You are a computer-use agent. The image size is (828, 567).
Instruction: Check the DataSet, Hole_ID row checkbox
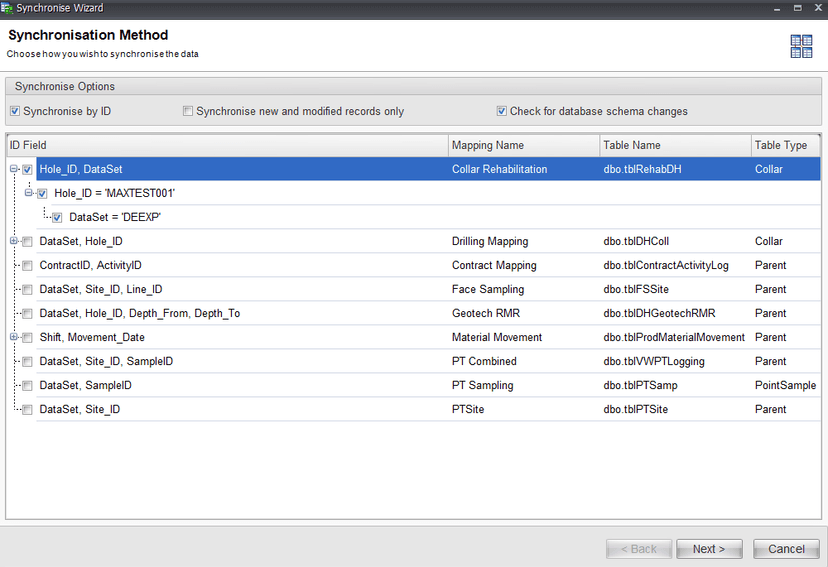(x=27, y=242)
